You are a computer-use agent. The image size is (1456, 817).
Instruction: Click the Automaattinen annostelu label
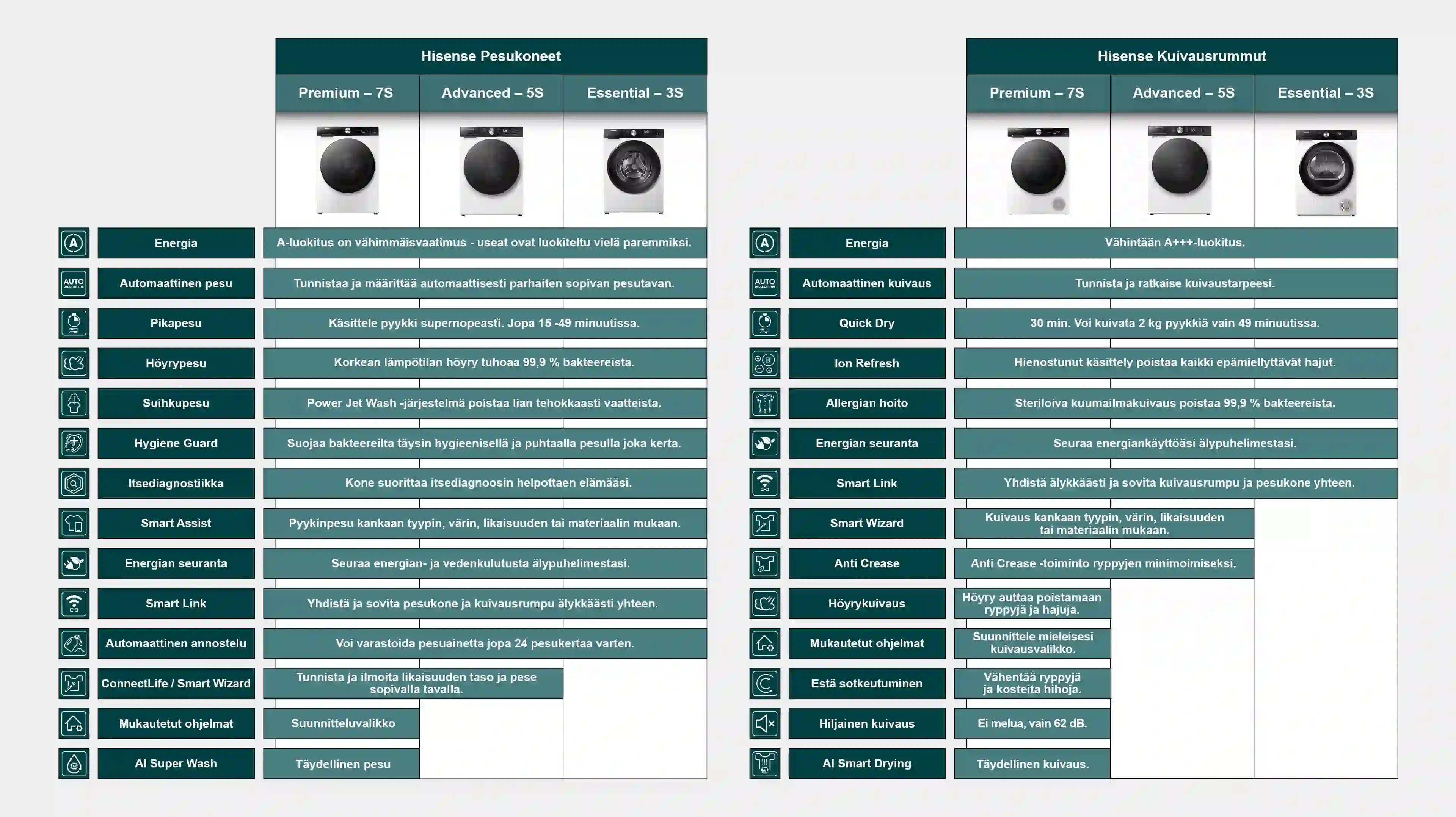pos(176,643)
